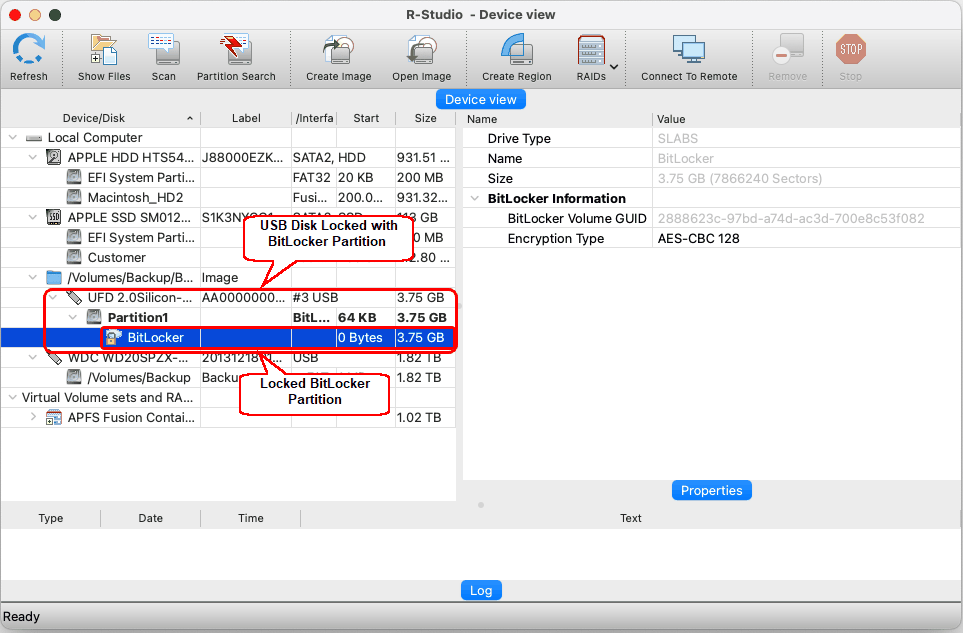The height and width of the screenshot is (633, 963).
Task: Click the AES-CBC 128 encryption type value
Action: coord(698,239)
